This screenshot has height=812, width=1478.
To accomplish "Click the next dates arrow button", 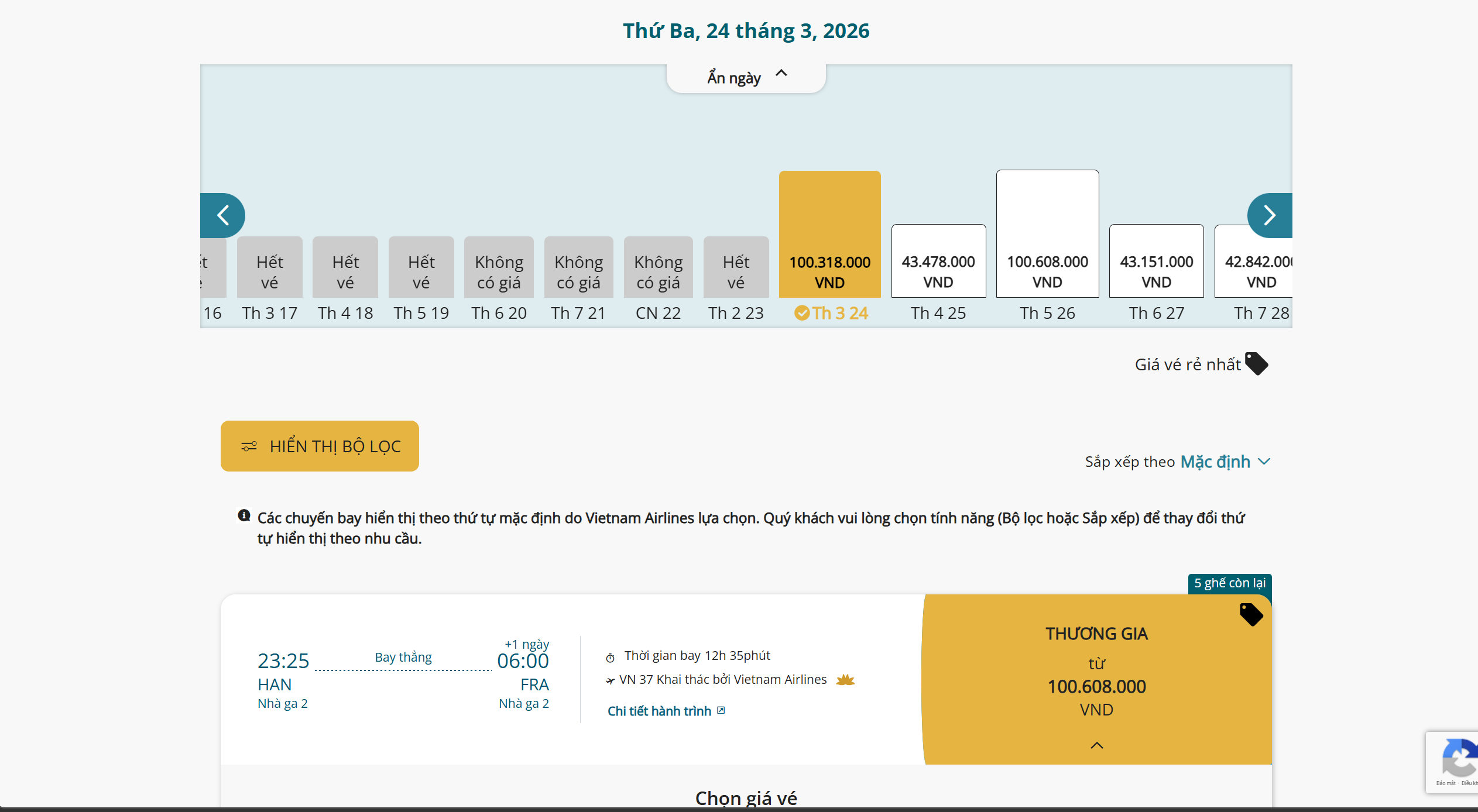I will (1269, 215).
